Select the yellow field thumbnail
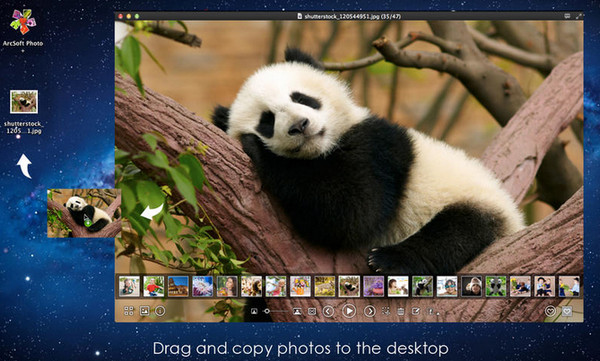The image size is (600, 361). (x=325, y=286)
